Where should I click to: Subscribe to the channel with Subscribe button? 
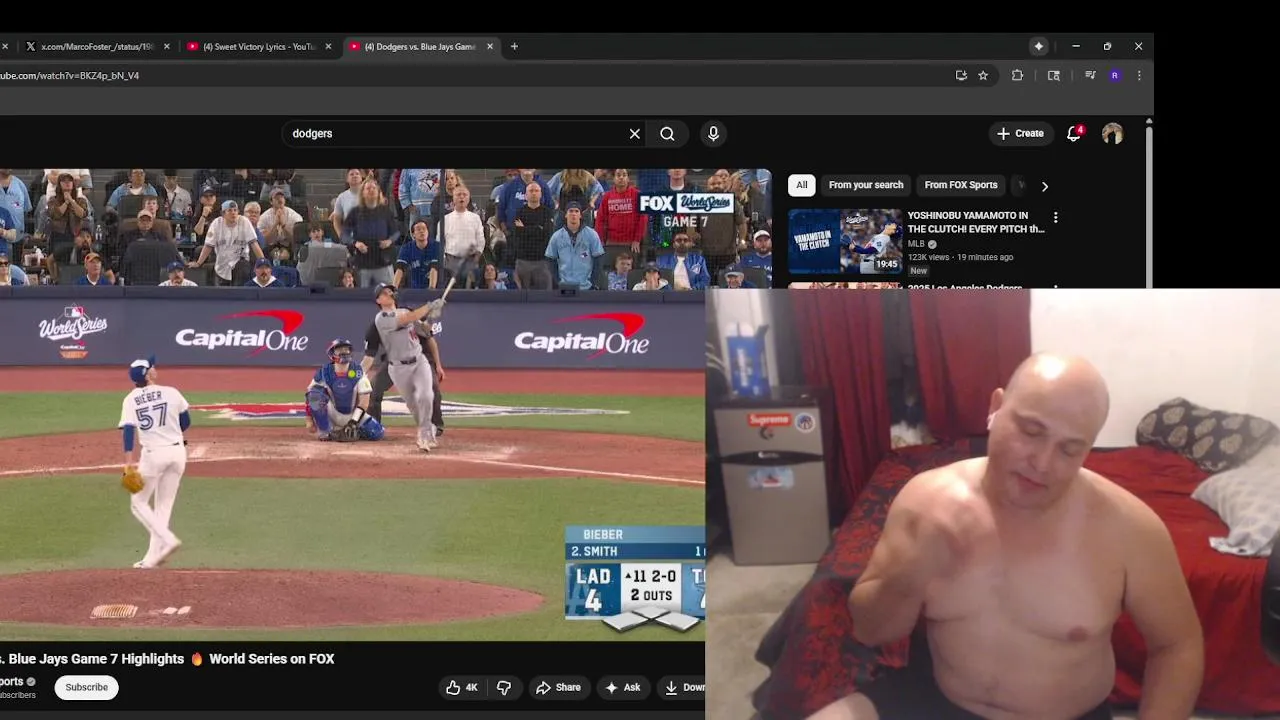pos(86,687)
